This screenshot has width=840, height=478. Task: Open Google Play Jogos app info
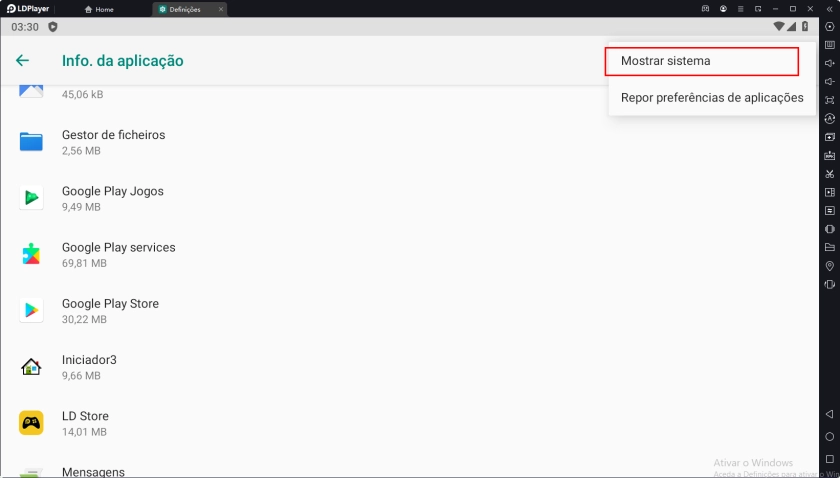pos(409,198)
